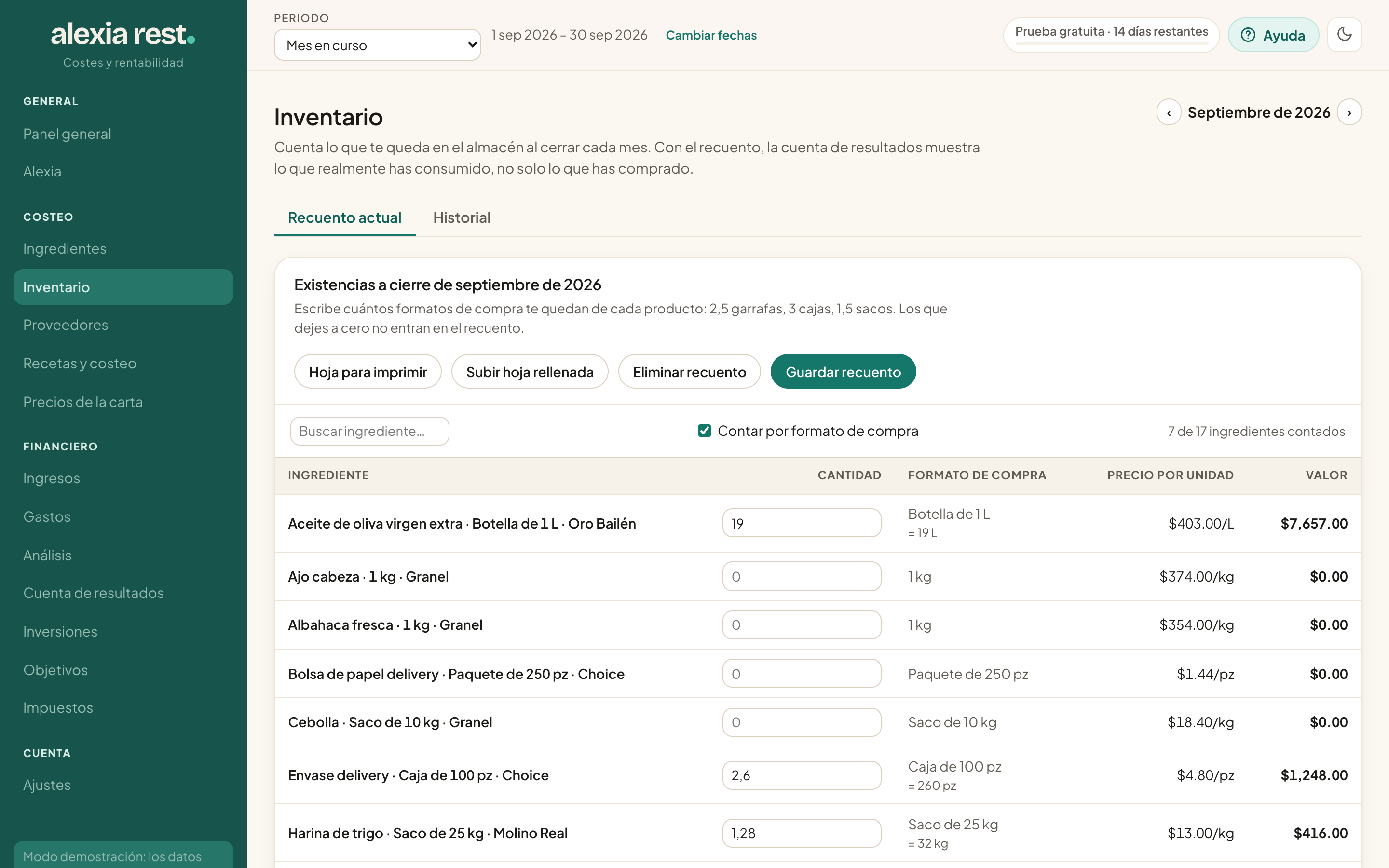Click price $4.80/pz
The image size is (1389, 868).
click(1205, 775)
